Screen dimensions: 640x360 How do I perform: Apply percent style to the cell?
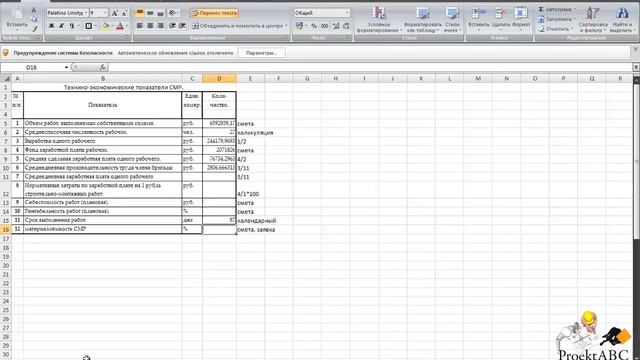(x=314, y=26)
